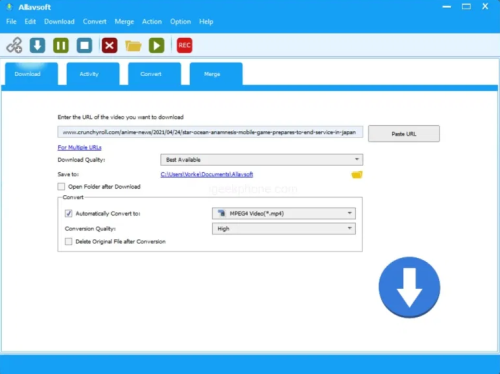Screen dimensions: 500x374
Task: Open the output folder from the toolbar folder icon
Action: (x=133, y=46)
